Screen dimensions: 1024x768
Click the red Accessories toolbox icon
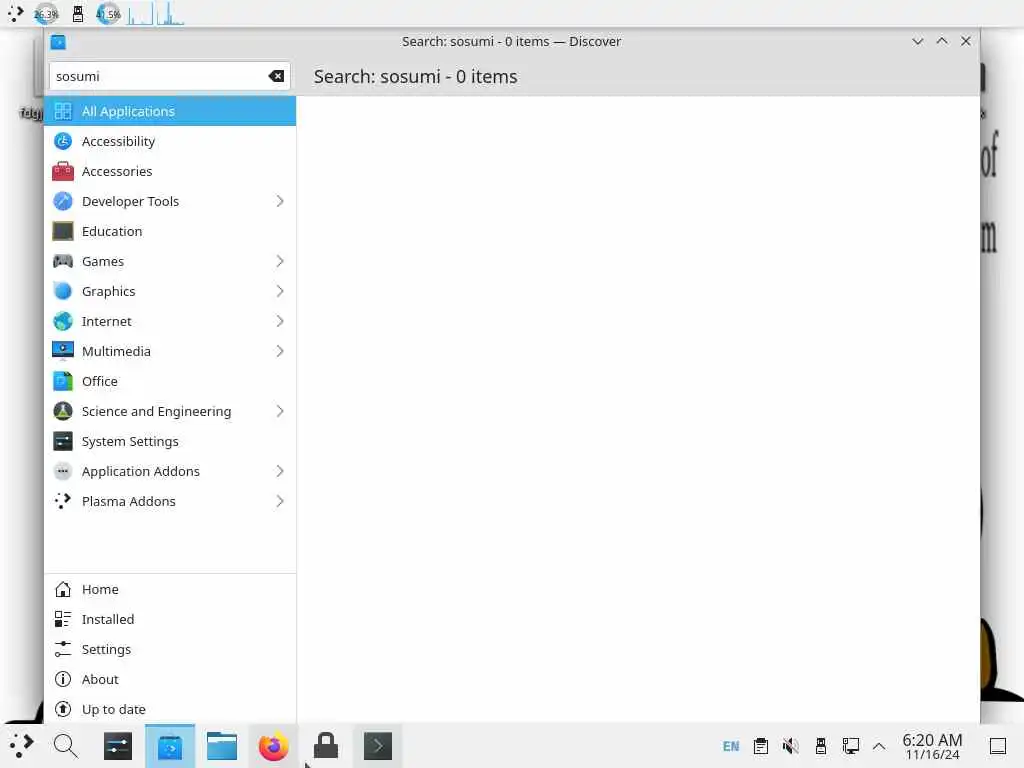pyautogui.click(x=63, y=171)
